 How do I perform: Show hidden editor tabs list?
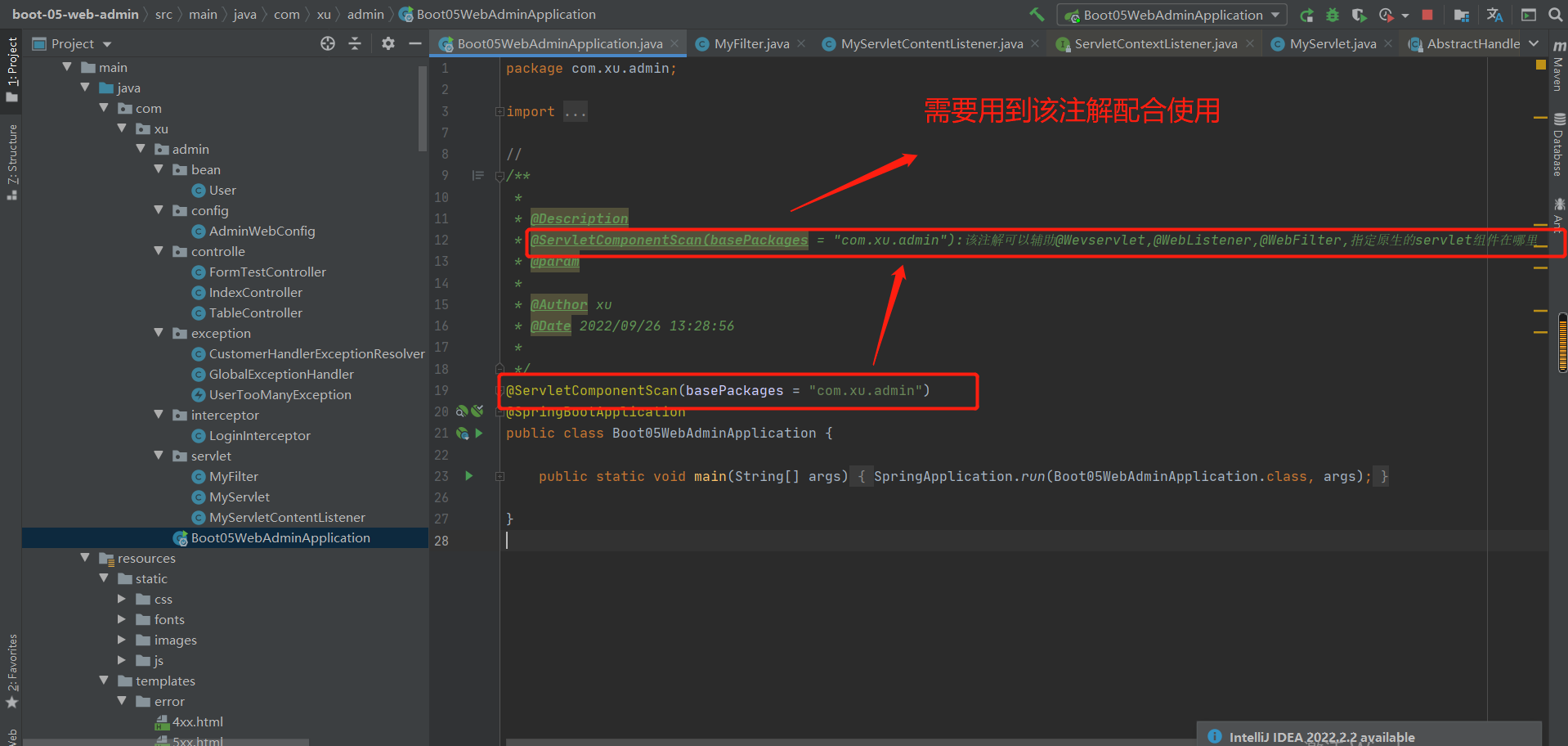(x=1534, y=43)
